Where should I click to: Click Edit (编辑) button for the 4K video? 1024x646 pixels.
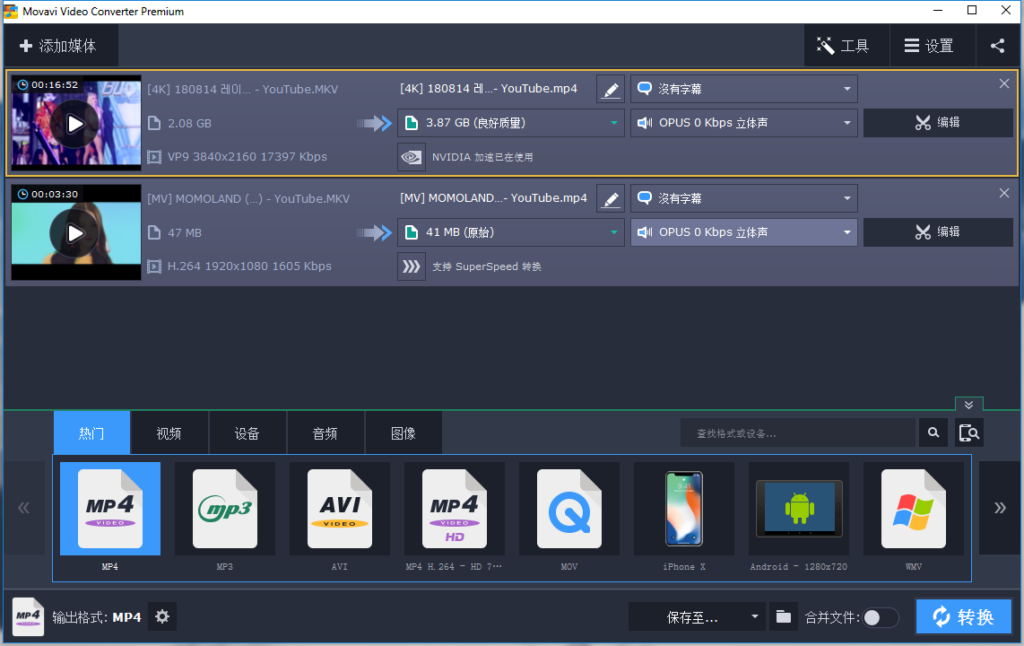click(x=938, y=123)
